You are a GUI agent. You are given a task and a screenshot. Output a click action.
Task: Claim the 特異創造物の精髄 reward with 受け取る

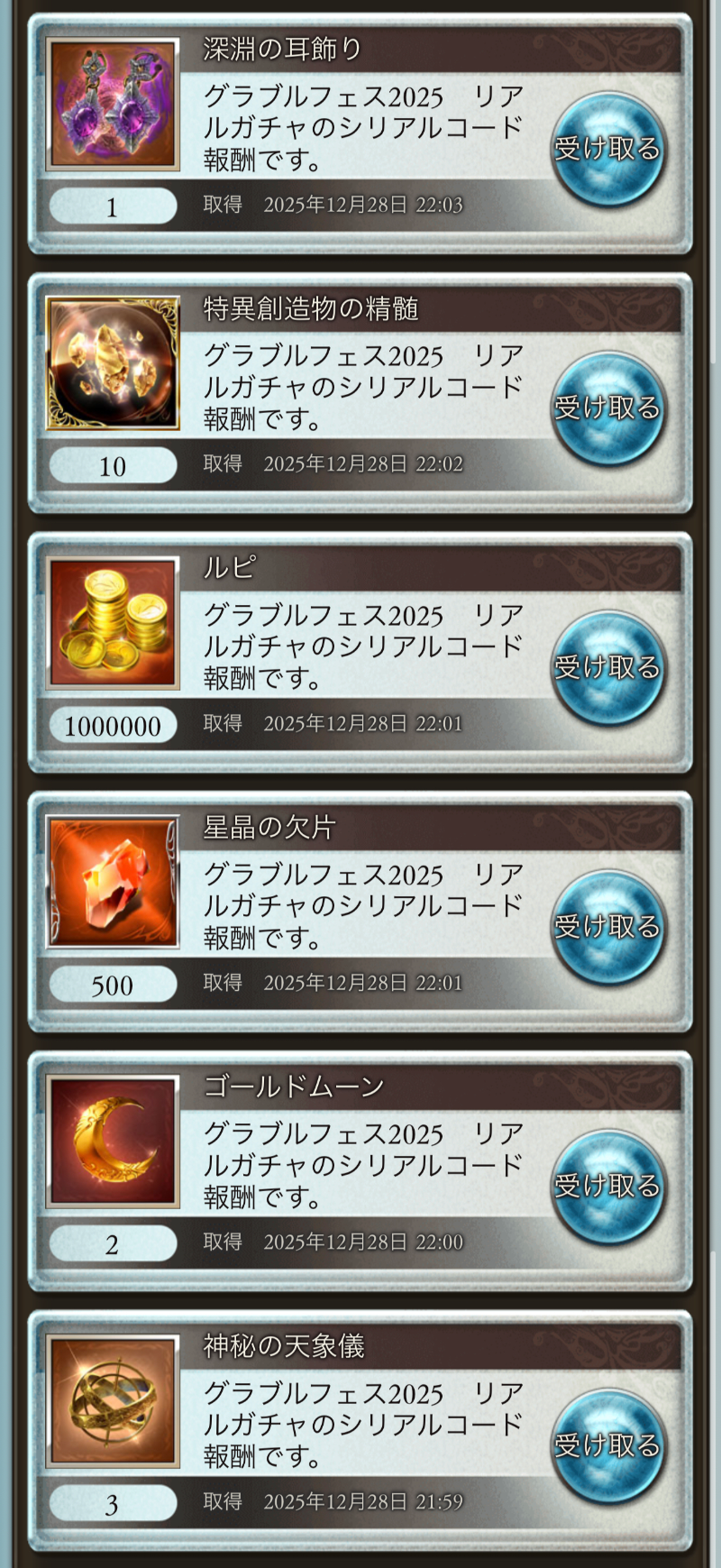pos(608,408)
